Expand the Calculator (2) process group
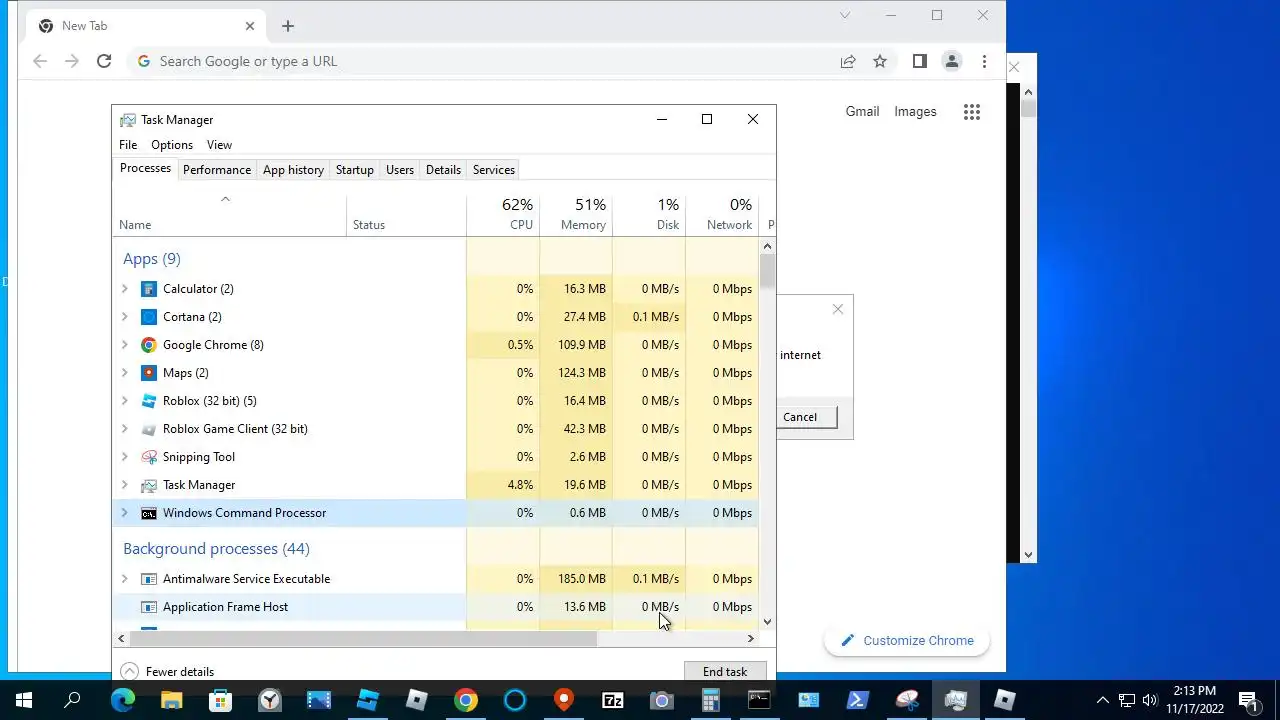The image size is (1280, 720). (x=125, y=289)
